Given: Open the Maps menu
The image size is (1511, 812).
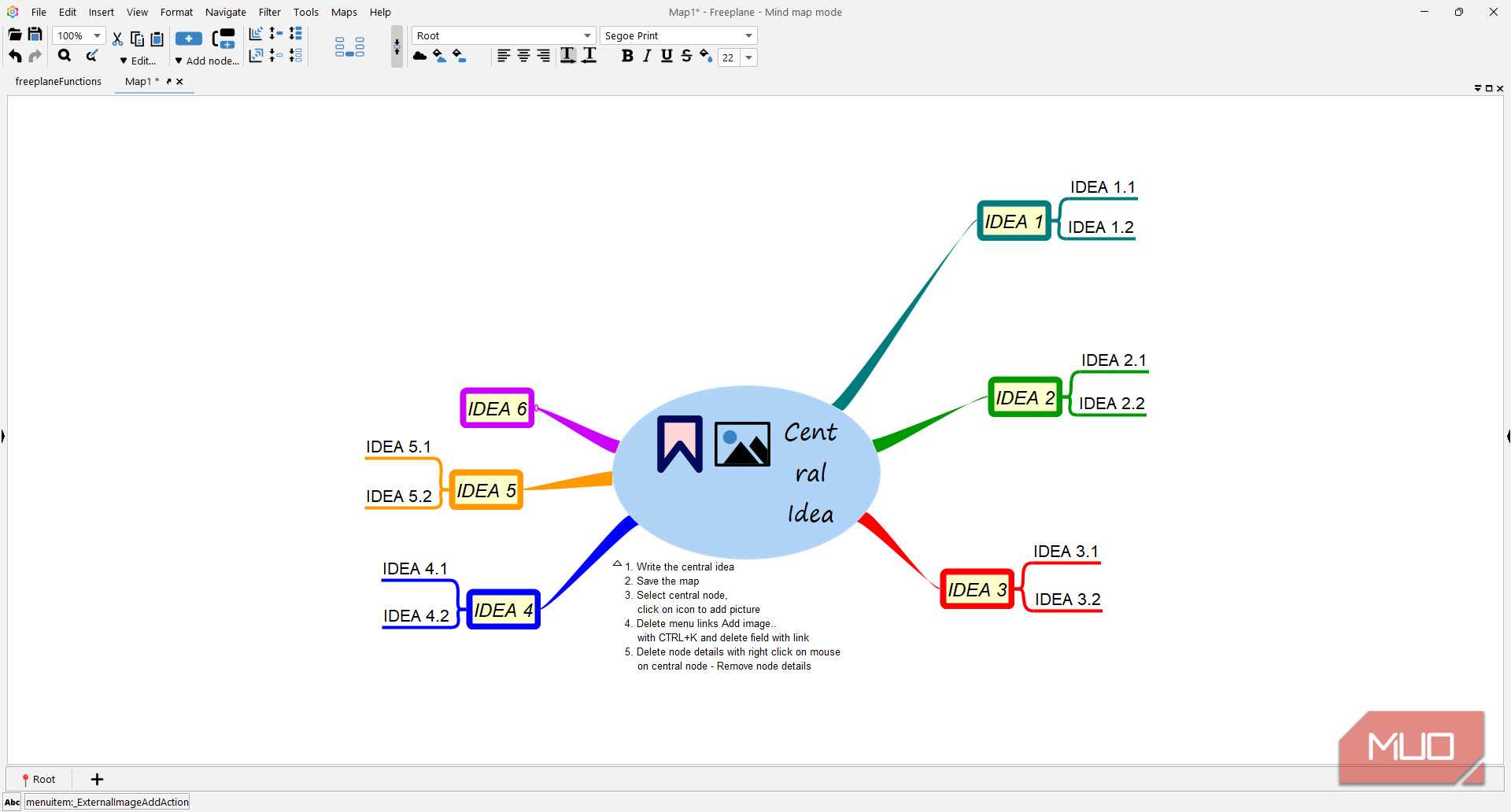Looking at the screenshot, I should point(344,12).
